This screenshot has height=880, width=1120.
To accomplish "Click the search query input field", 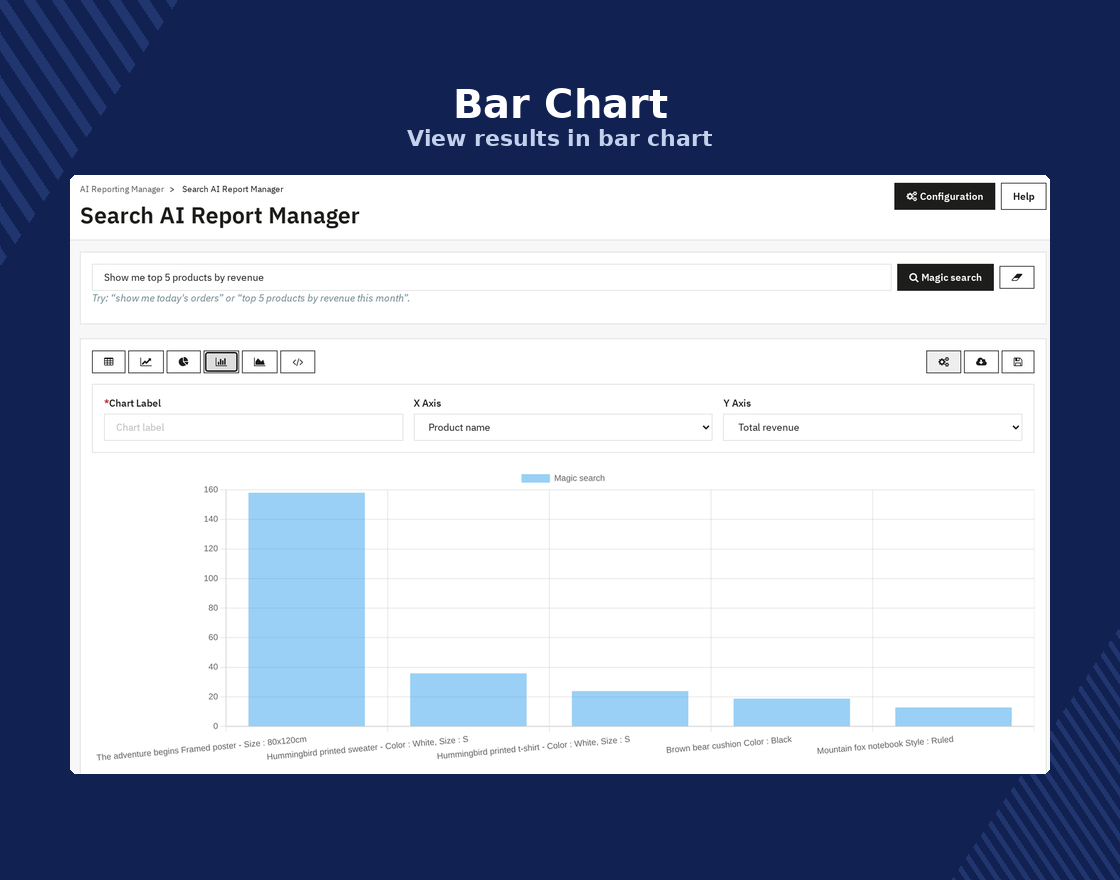I will pos(491,277).
